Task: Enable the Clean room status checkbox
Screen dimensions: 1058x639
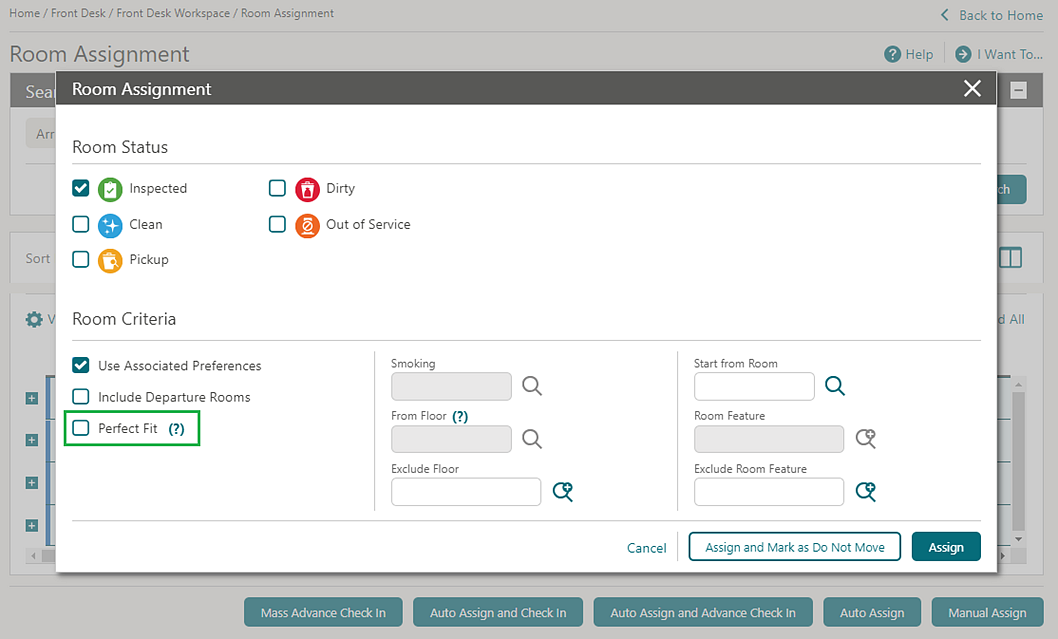Action: [x=81, y=224]
